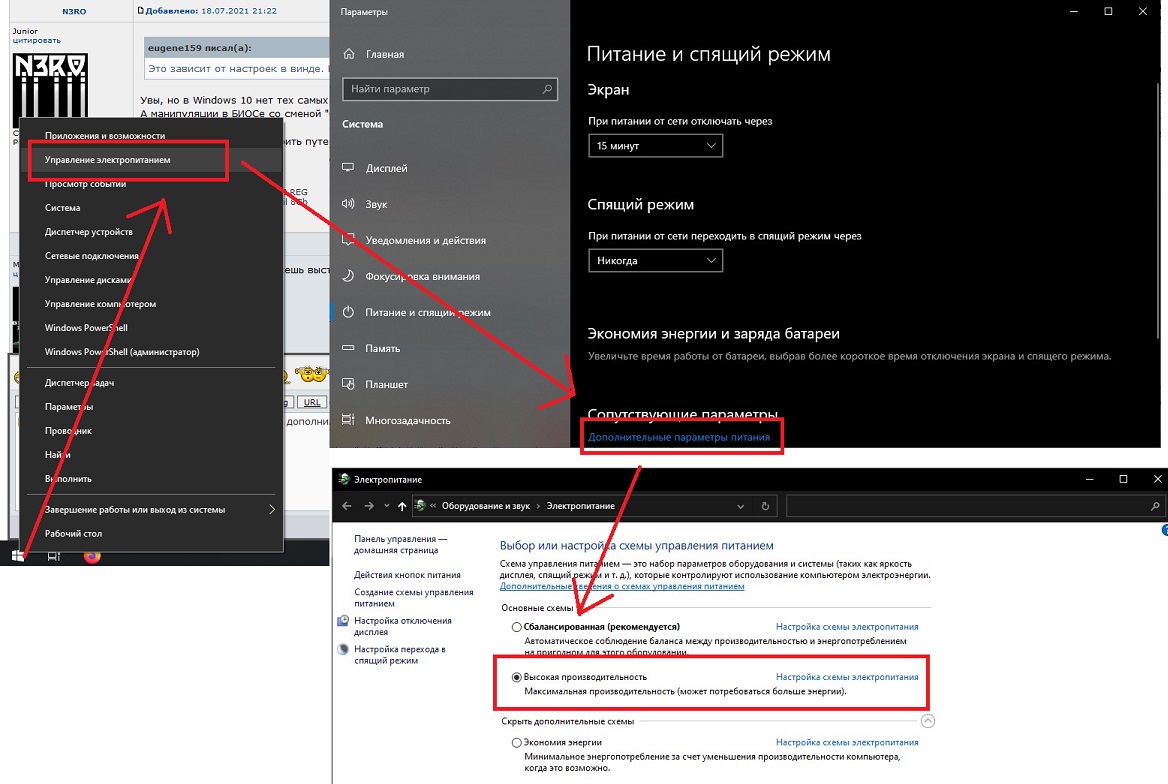This screenshot has height=784, width=1168.
Task: Click Оборудование и звук breadcrumb
Action: [x=486, y=506]
